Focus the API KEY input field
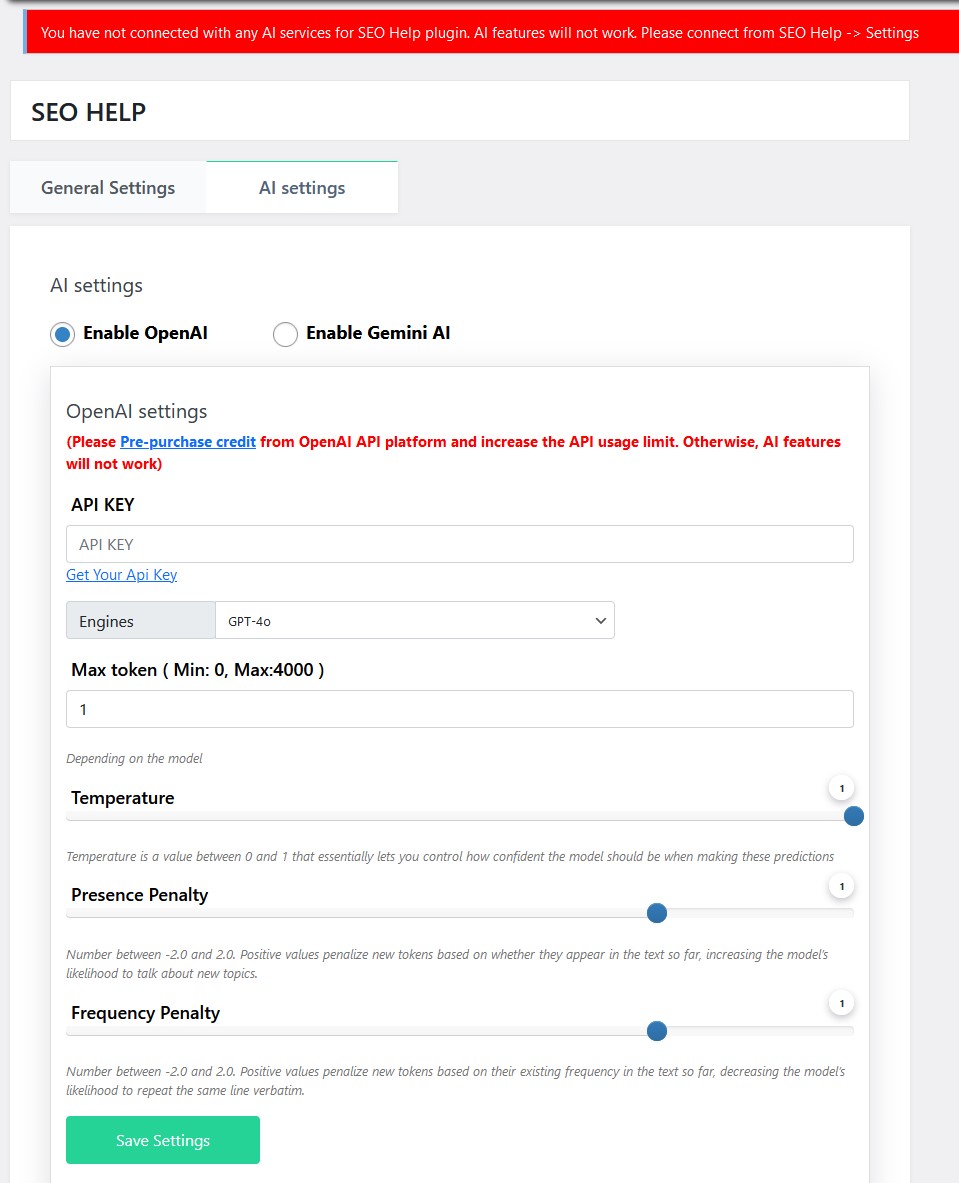The height and width of the screenshot is (1183, 959). pyautogui.click(x=460, y=544)
